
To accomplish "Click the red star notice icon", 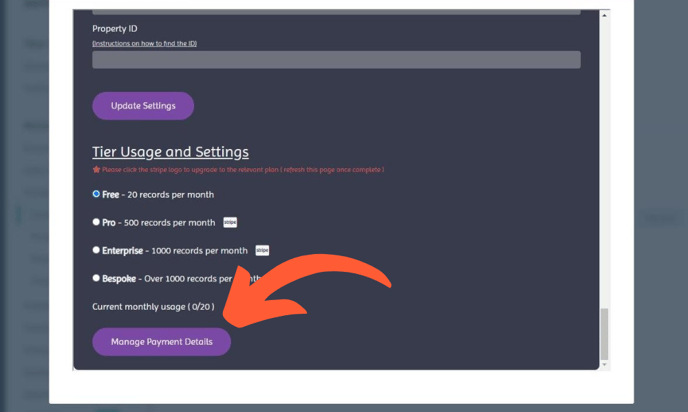I will click(96, 170).
